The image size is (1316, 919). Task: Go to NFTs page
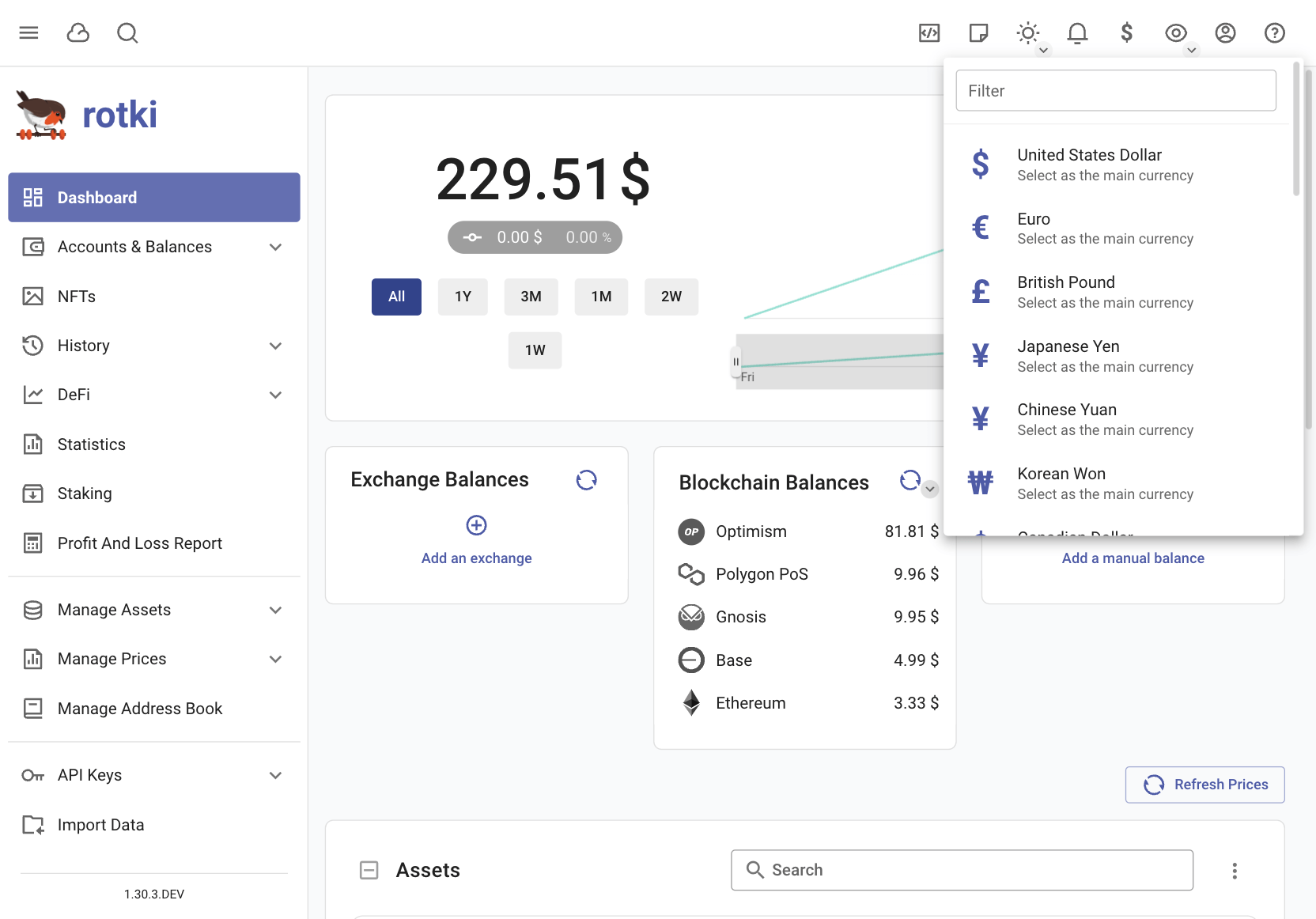[x=154, y=296]
